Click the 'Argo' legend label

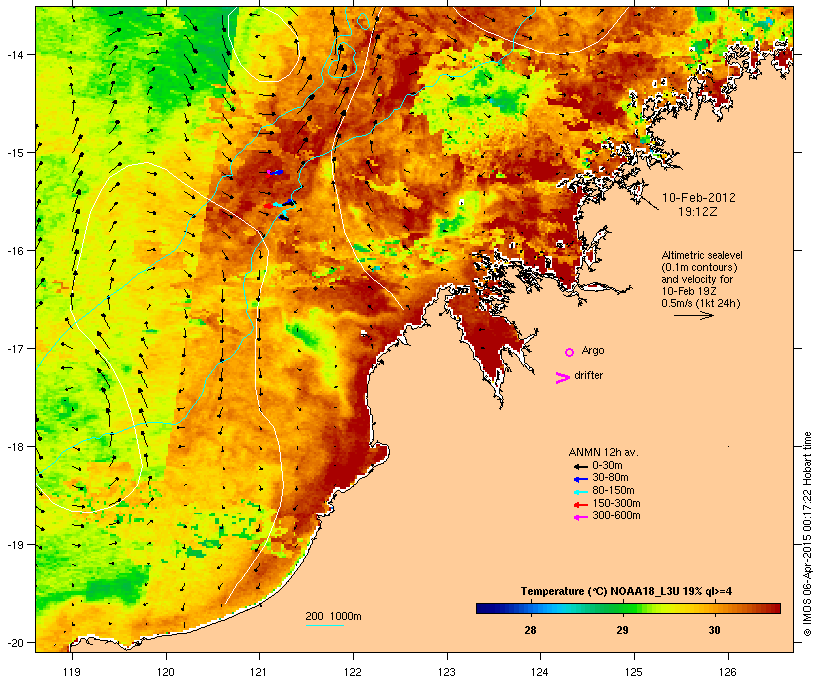coord(593,351)
